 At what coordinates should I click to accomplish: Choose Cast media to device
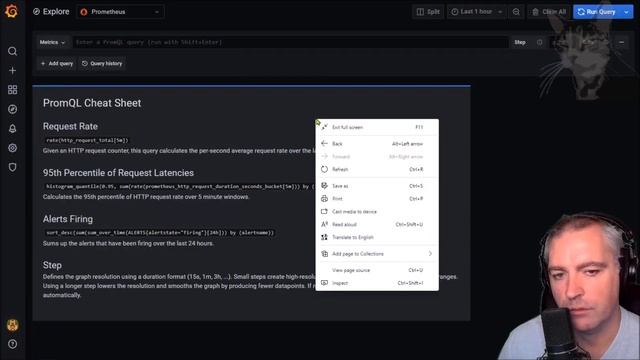(377, 211)
